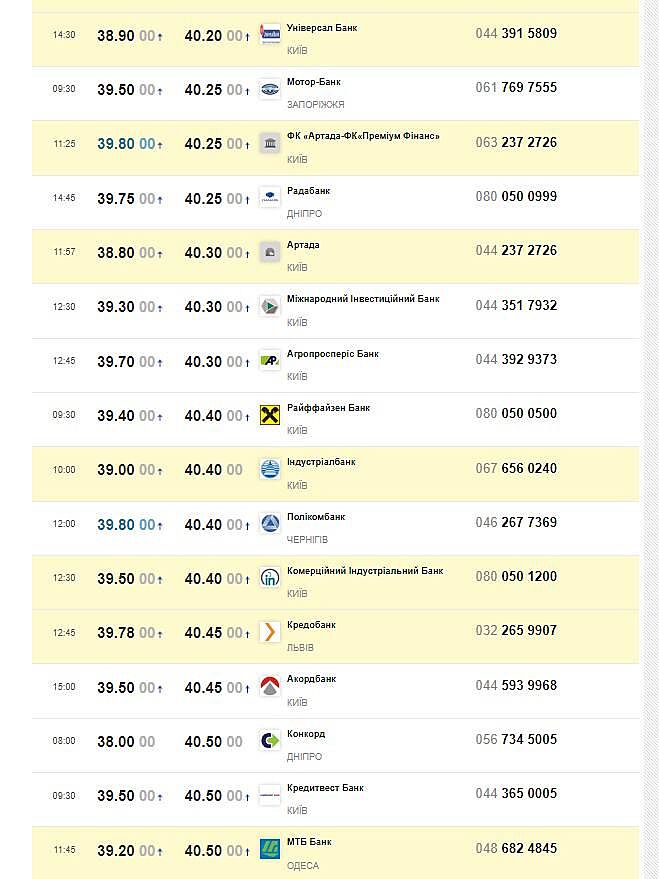The height and width of the screenshot is (879, 659).
Task: Click the Кредобанк orange chevron logo
Action: (x=270, y=632)
